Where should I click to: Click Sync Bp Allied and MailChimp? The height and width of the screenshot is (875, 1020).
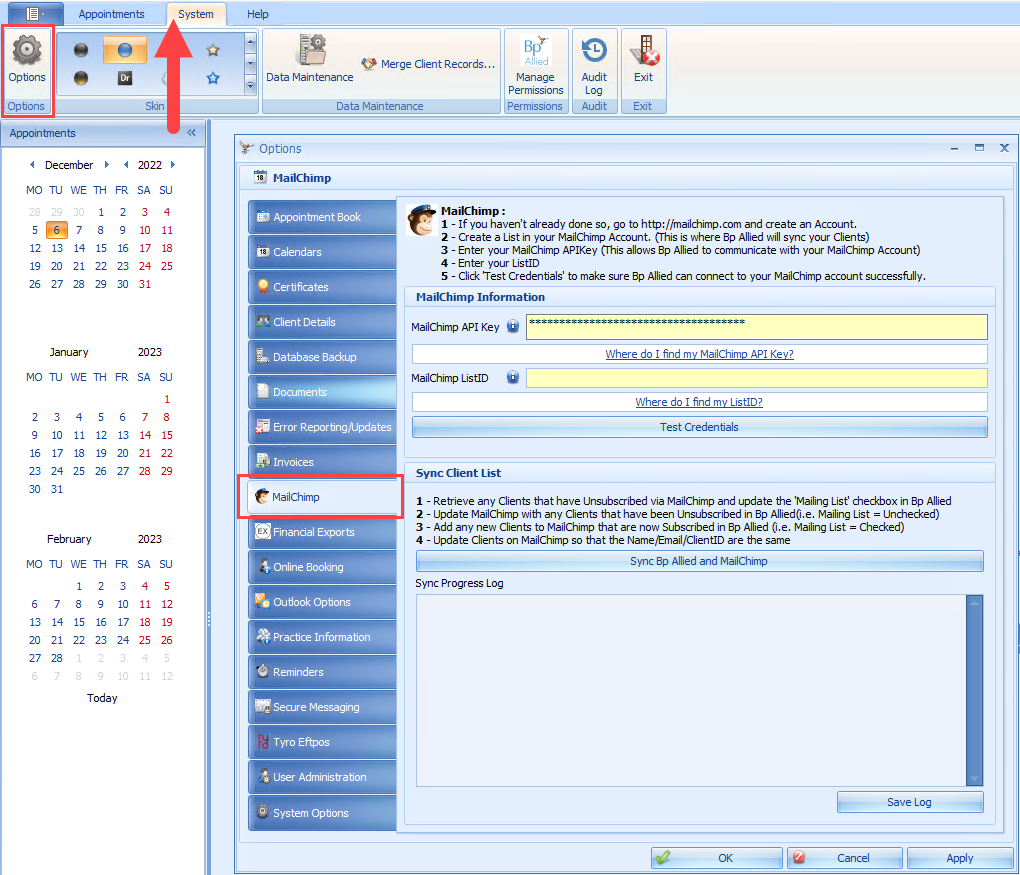click(x=699, y=561)
